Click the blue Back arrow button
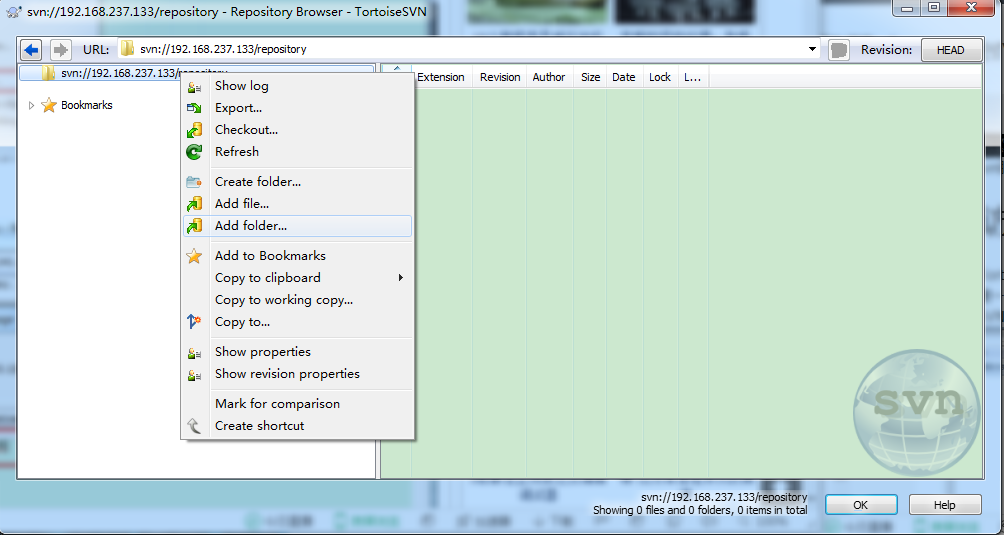The width and height of the screenshot is (1004, 535). point(31,49)
